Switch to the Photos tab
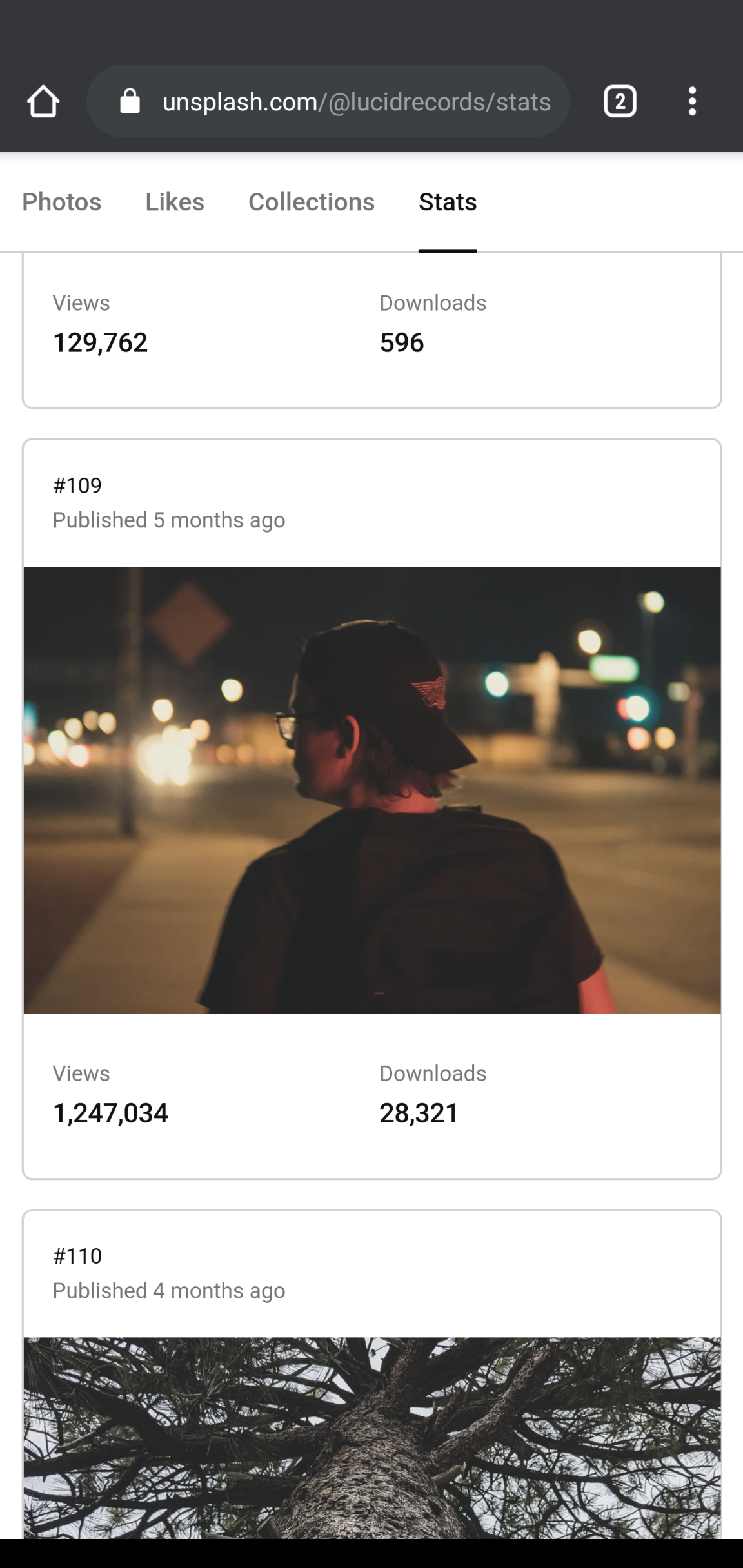743x1568 pixels. pyautogui.click(x=62, y=202)
